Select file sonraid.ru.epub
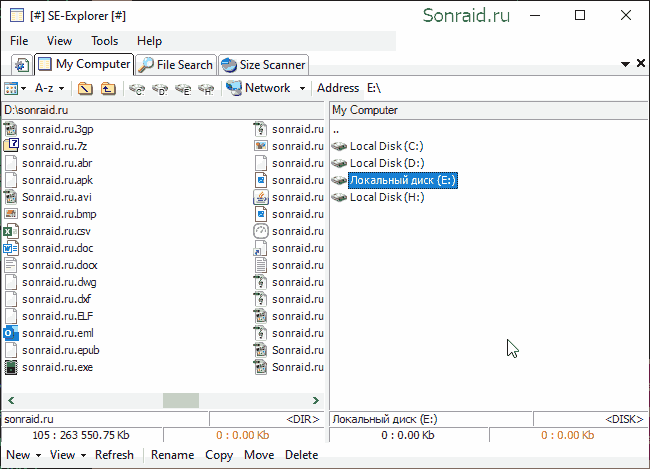This screenshot has height=469, width=650. [61, 350]
